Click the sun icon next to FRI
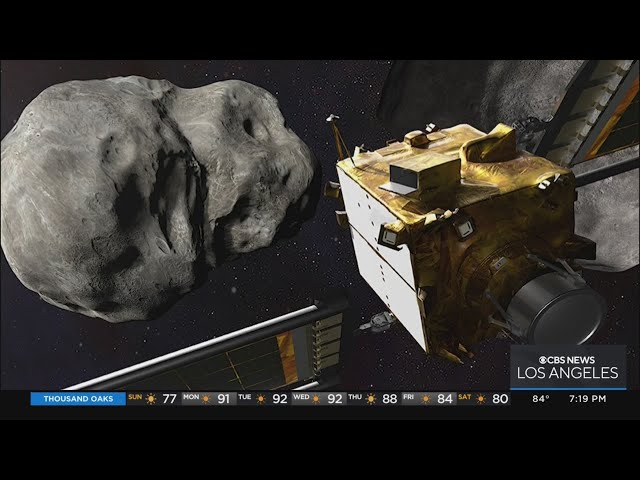The image size is (640, 480). (x=426, y=399)
